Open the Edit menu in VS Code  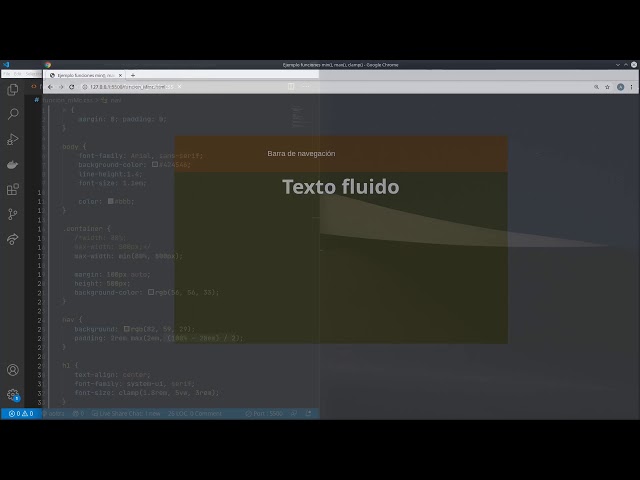click(18, 74)
